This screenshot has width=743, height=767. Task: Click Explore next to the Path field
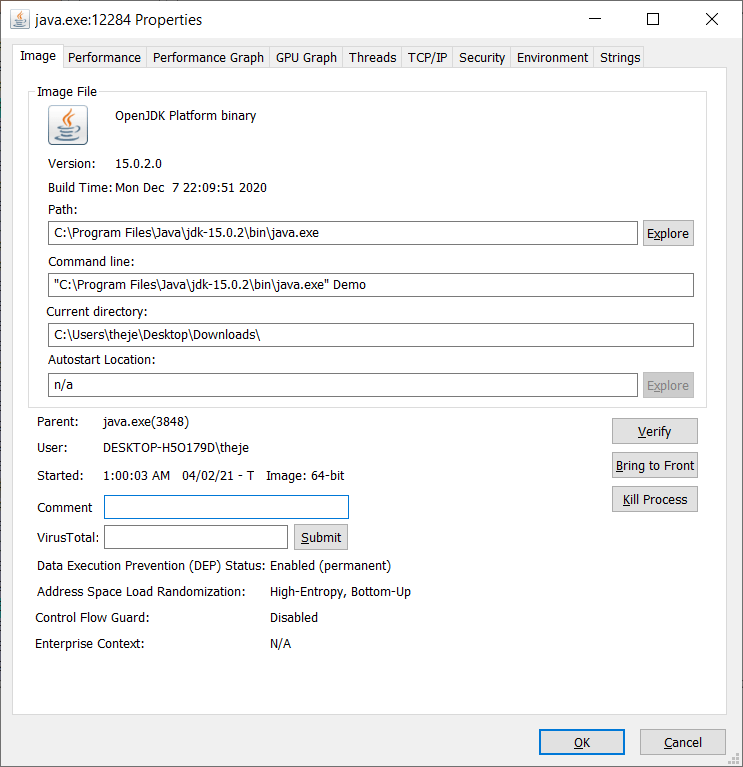[668, 233]
